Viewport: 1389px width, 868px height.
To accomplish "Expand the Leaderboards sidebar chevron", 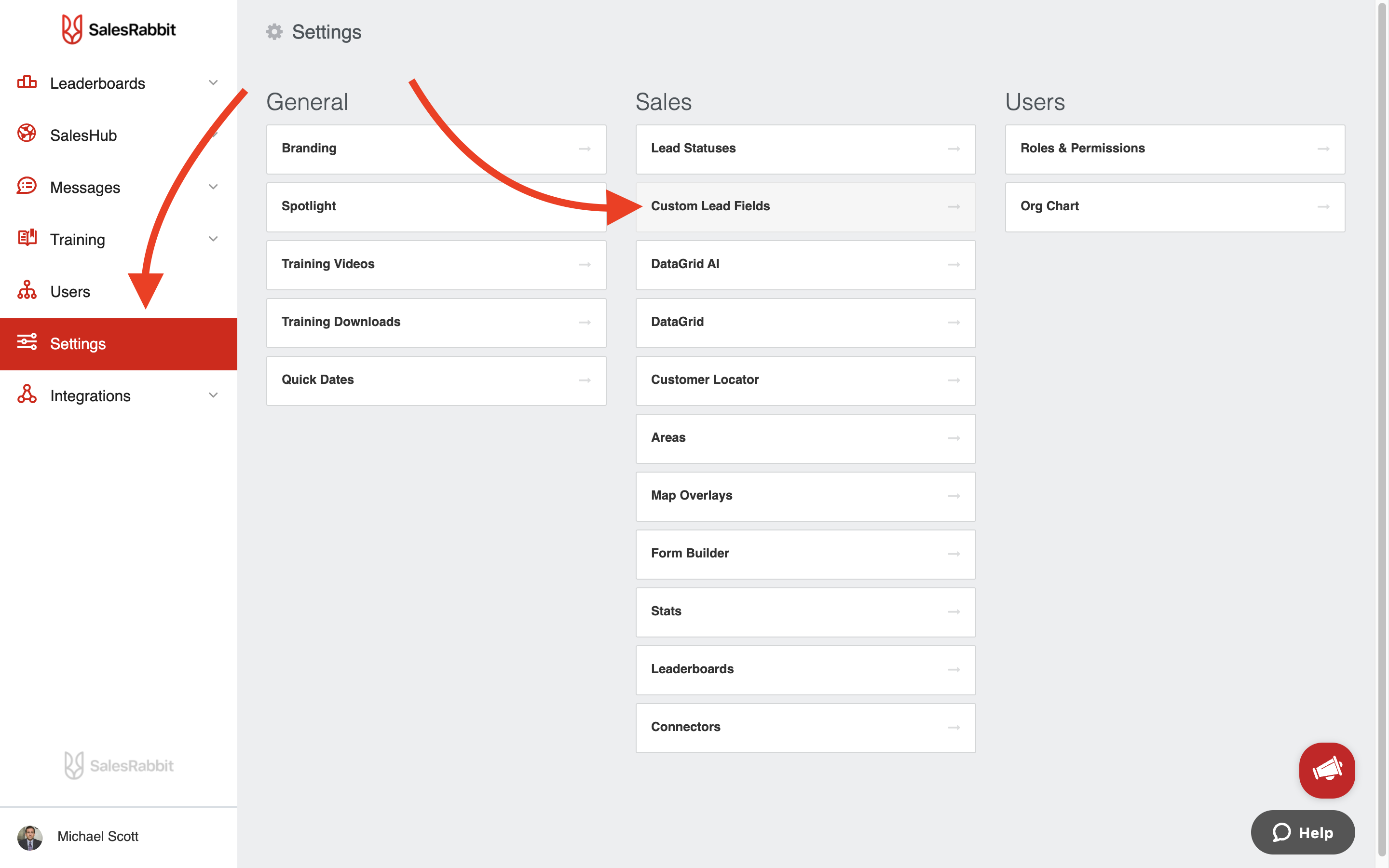I will (x=213, y=82).
